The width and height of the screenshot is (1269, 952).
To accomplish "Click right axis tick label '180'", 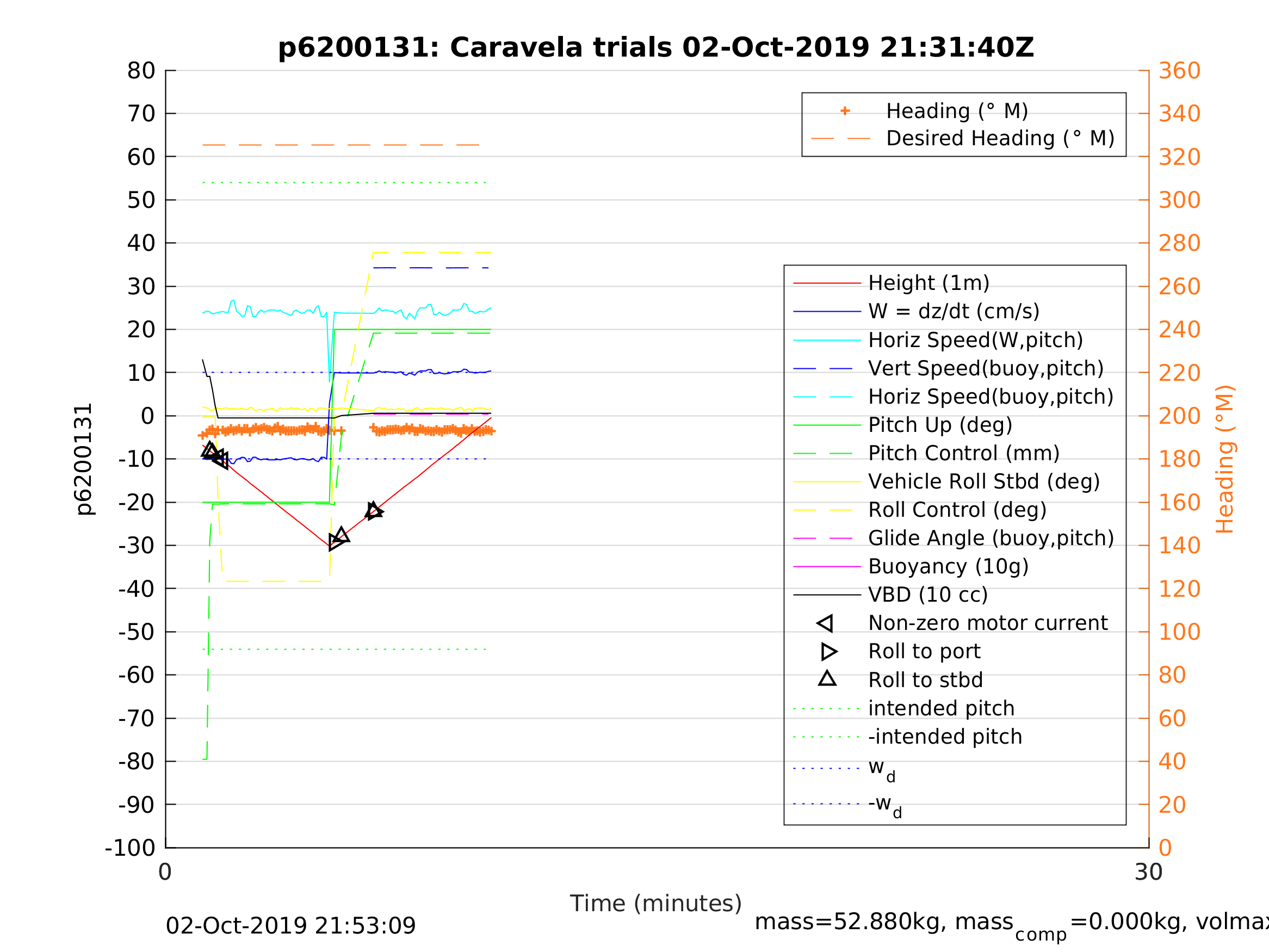I will [x=1179, y=459].
